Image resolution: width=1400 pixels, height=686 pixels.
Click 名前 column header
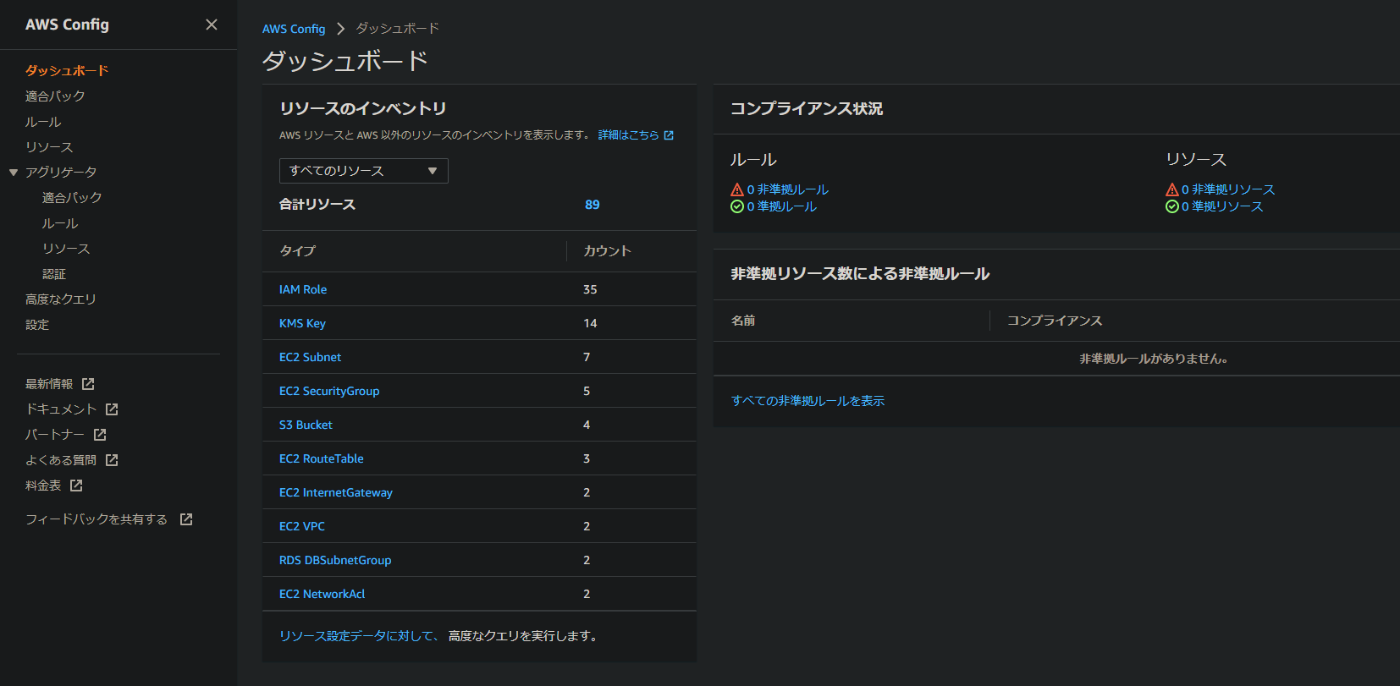pos(743,321)
